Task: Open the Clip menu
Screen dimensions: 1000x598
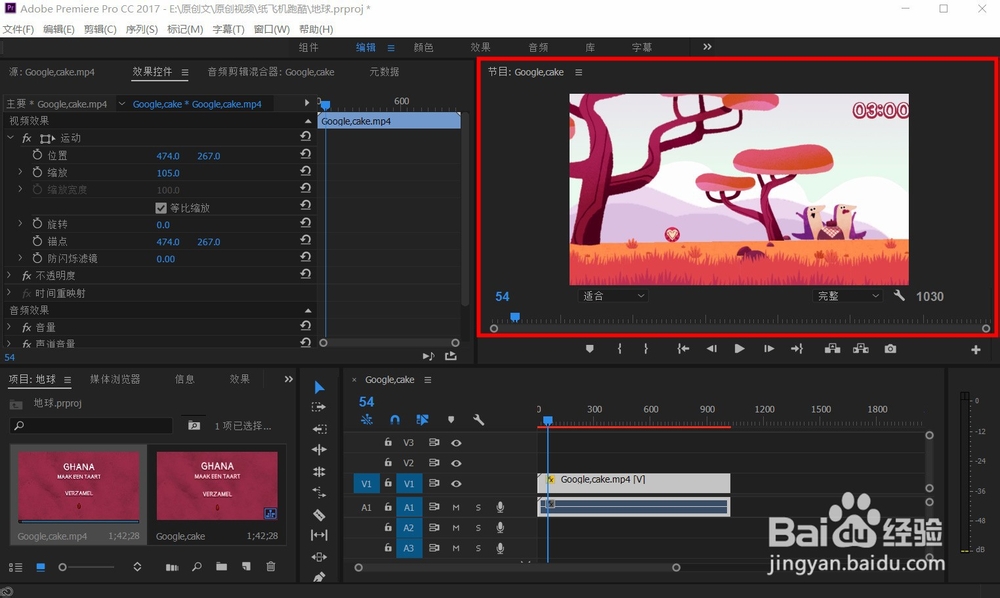Action: pyautogui.click(x=100, y=29)
